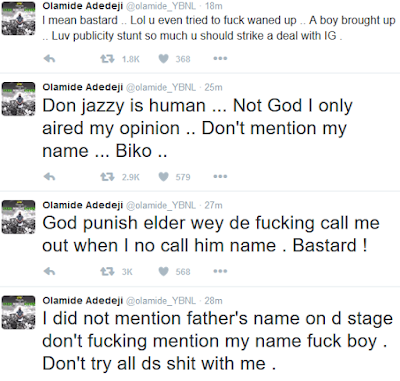Open the 27m tweet timestamp
The image size is (400, 381).
[x=213, y=205]
